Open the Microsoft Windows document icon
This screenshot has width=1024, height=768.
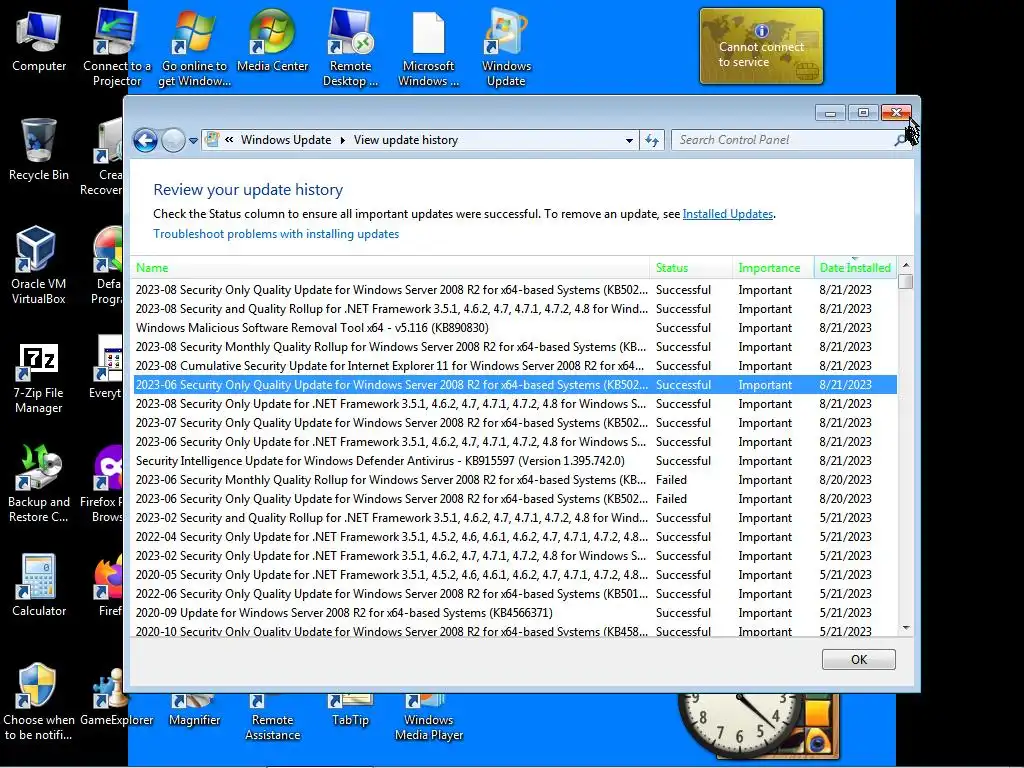[x=428, y=46]
